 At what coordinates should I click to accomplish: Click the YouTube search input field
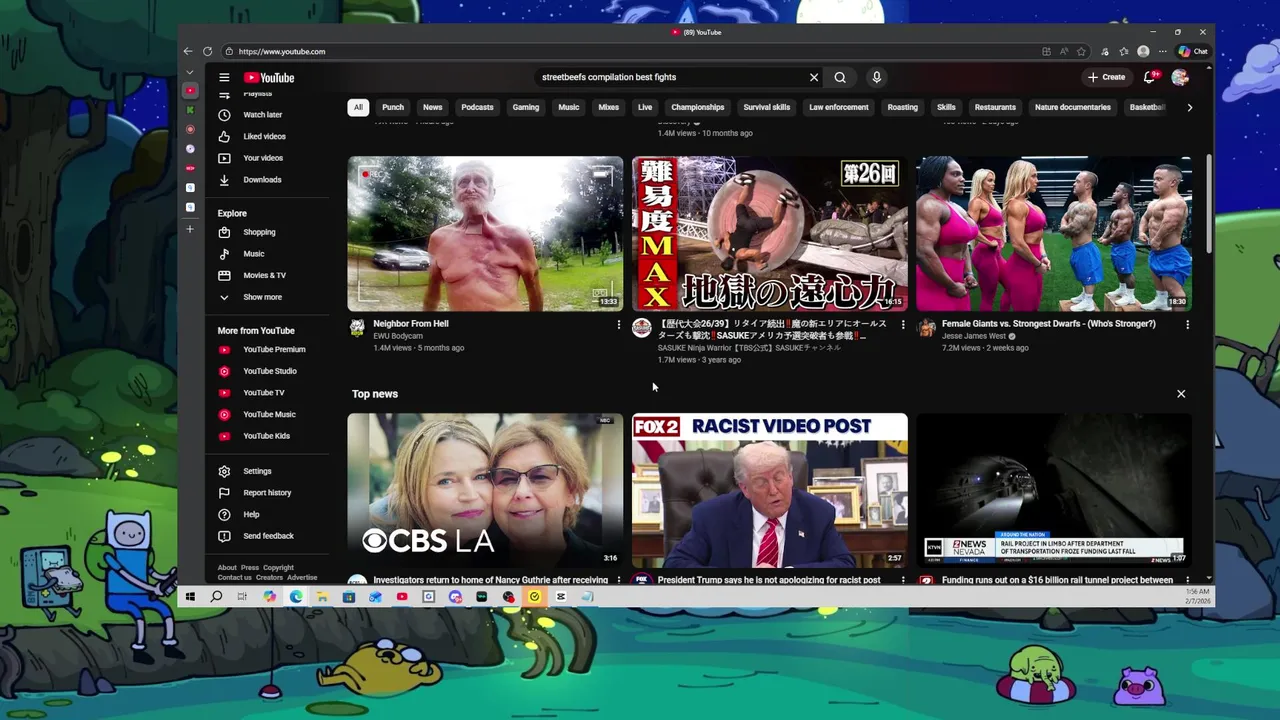pos(670,77)
